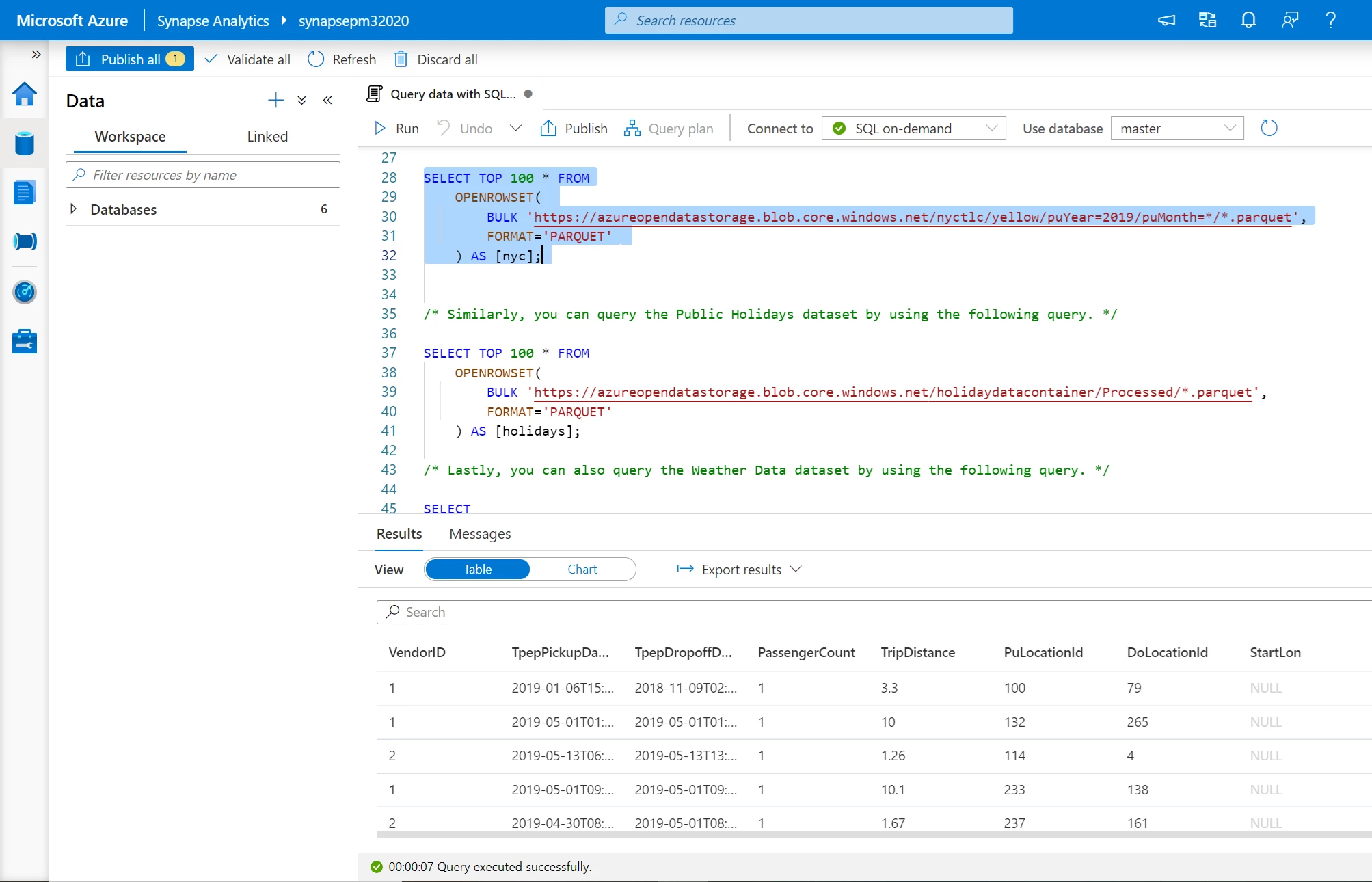Image resolution: width=1372 pixels, height=882 pixels.
Task: Switch to the Chart view toggle
Action: (582, 569)
